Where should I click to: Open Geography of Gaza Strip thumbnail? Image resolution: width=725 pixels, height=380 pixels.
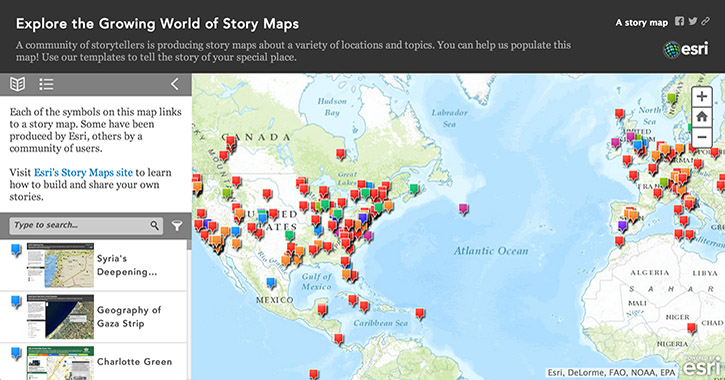click(x=60, y=317)
